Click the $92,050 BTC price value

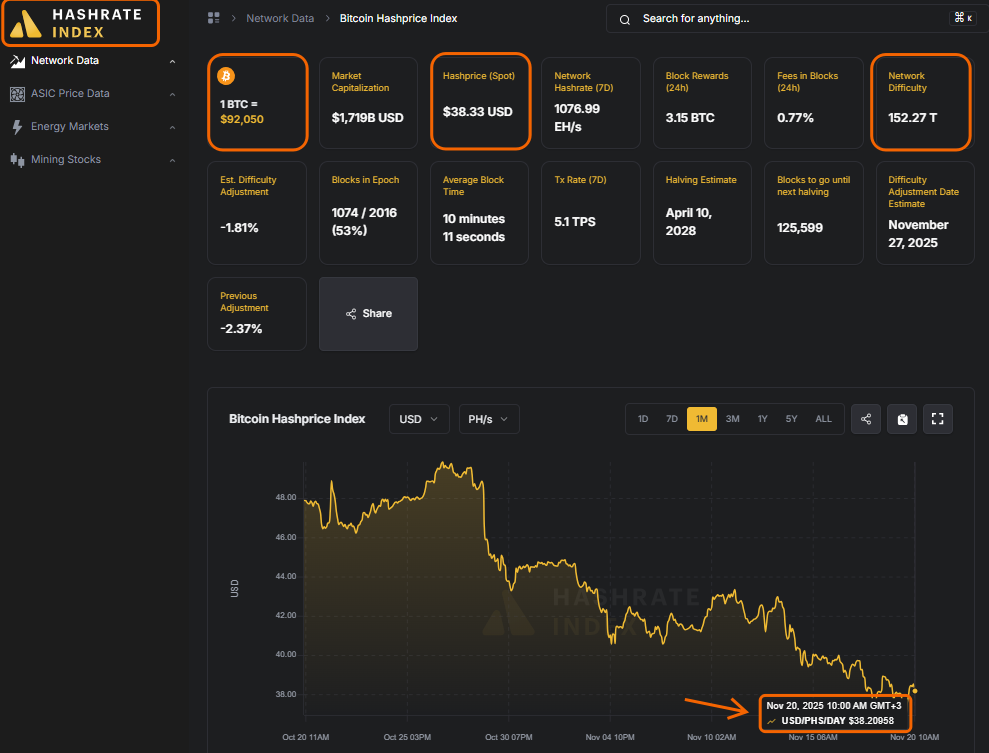click(x=242, y=120)
